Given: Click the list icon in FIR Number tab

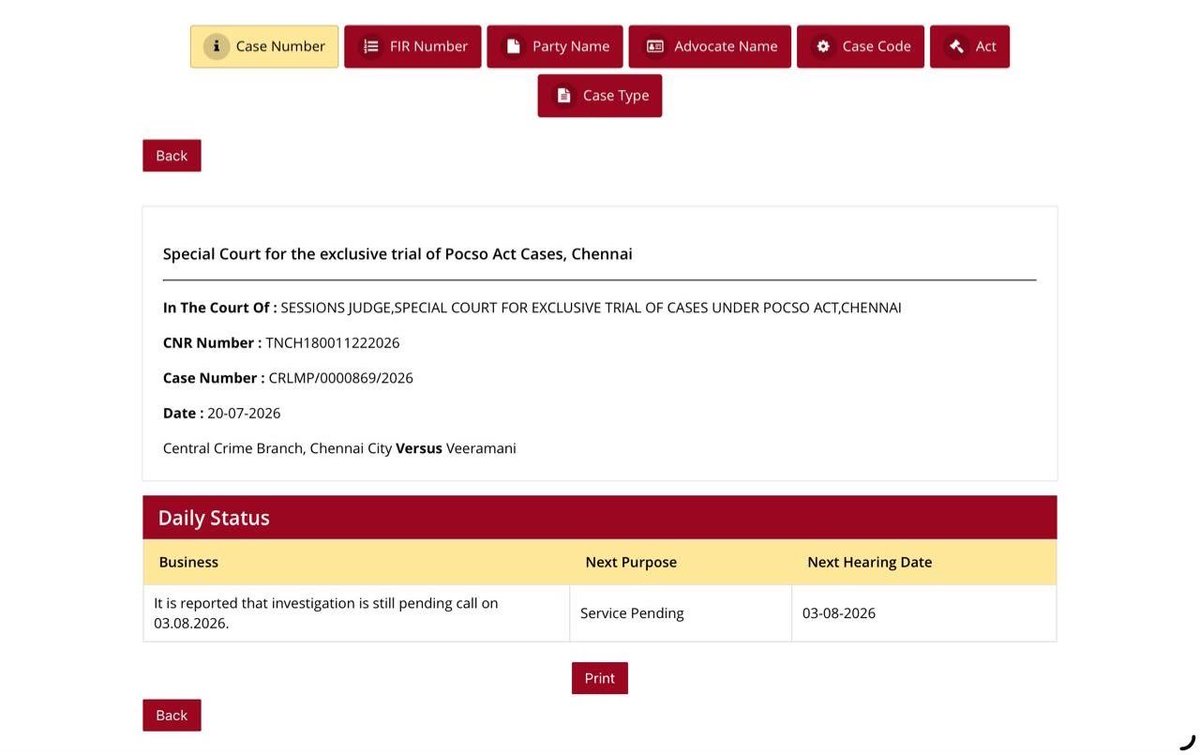Looking at the screenshot, I should (x=371, y=46).
